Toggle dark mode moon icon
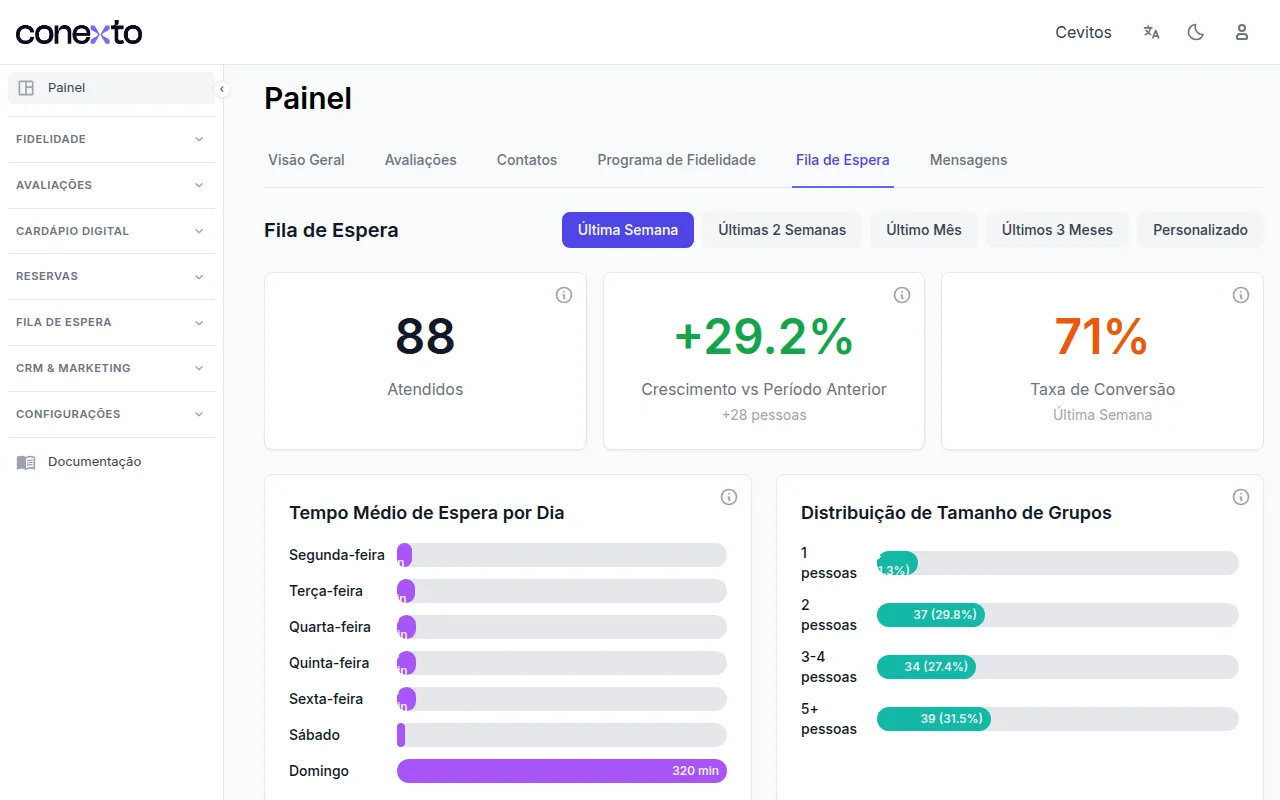 tap(1196, 32)
